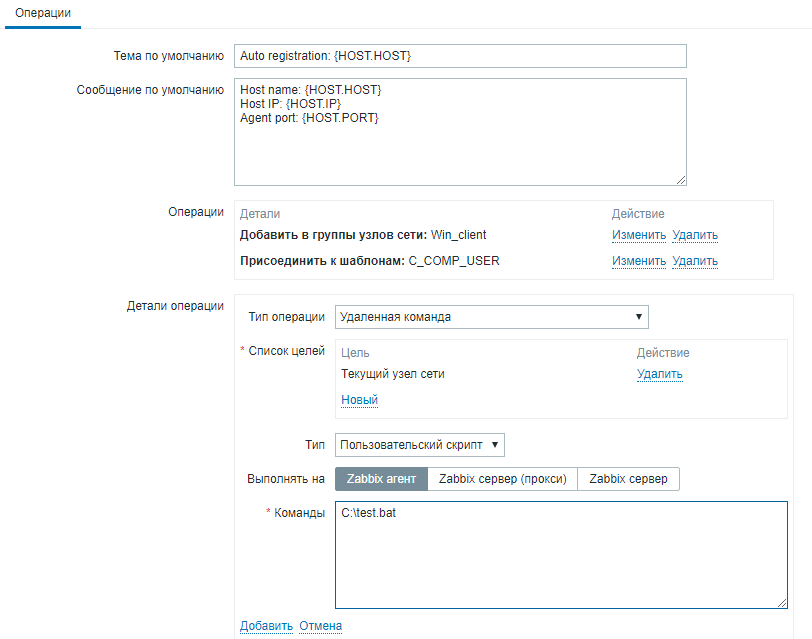Click the dropdown arrow of Удаленная команда
The image size is (812, 639).
(638, 317)
